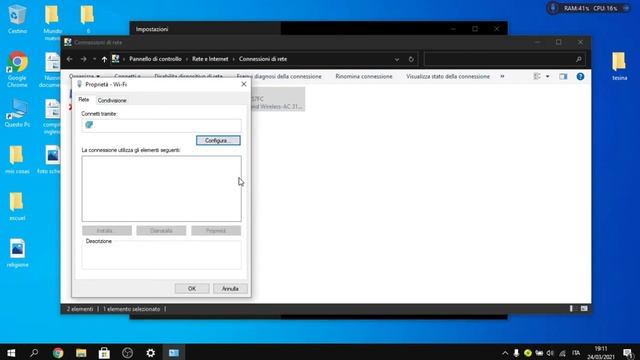Image resolution: width=640 pixels, height=360 pixels.
Task: Select the Google Chrome desktop shortcut
Action: (x=17, y=69)
